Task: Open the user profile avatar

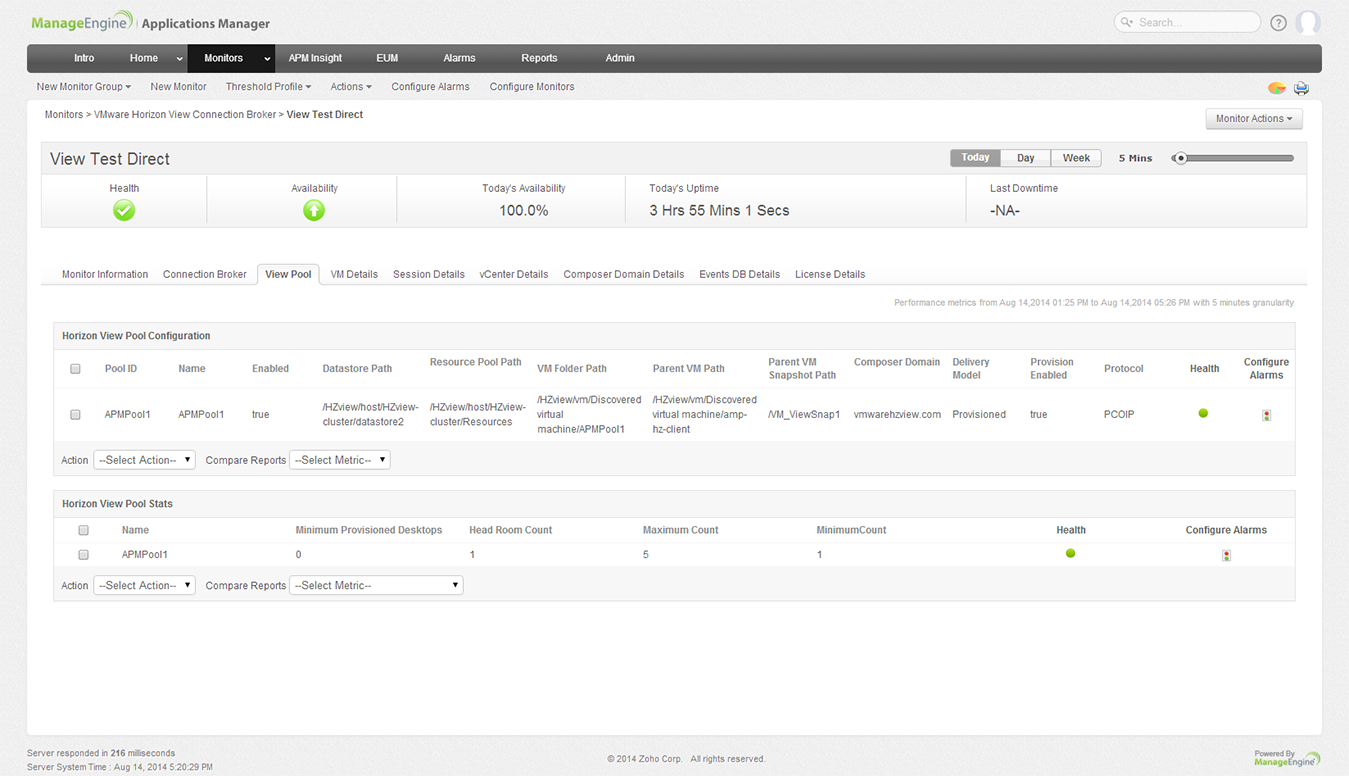Action: coord(1309,22)
